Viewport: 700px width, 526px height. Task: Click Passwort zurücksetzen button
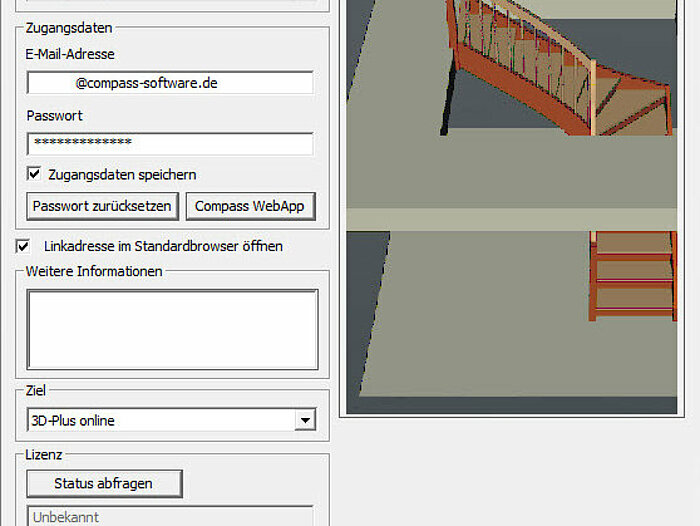pos(103,206)
